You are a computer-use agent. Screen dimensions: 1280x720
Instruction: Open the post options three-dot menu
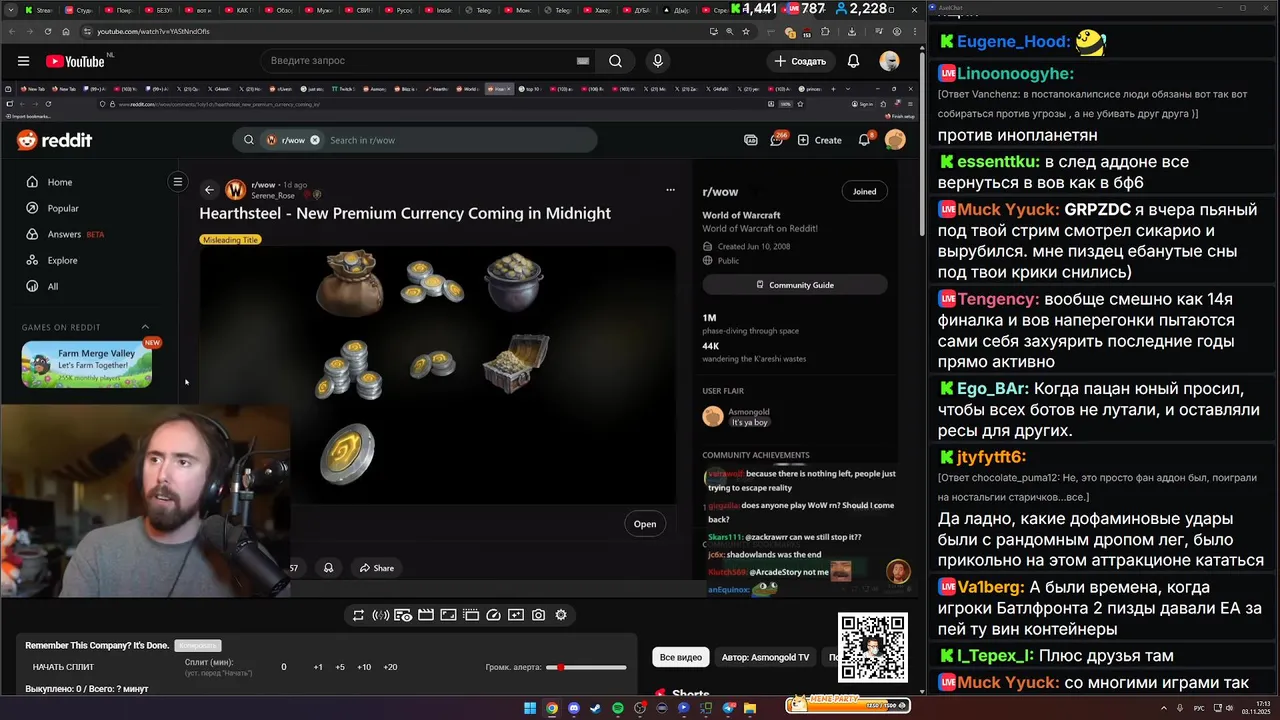coord(670,190)
